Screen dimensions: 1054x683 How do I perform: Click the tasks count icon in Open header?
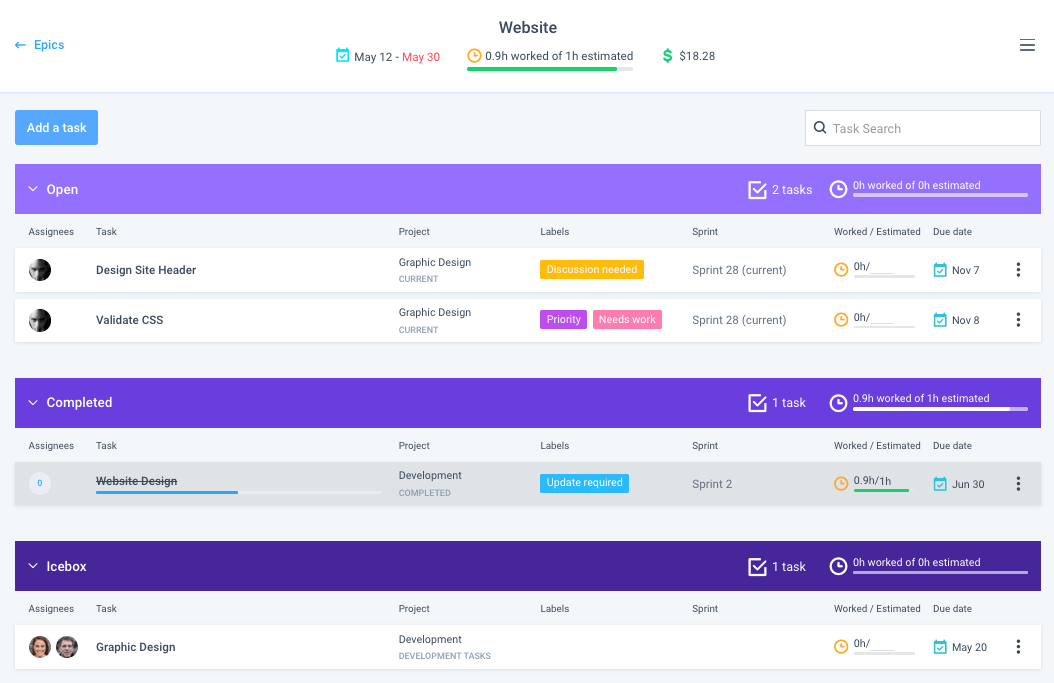(757, 189)
